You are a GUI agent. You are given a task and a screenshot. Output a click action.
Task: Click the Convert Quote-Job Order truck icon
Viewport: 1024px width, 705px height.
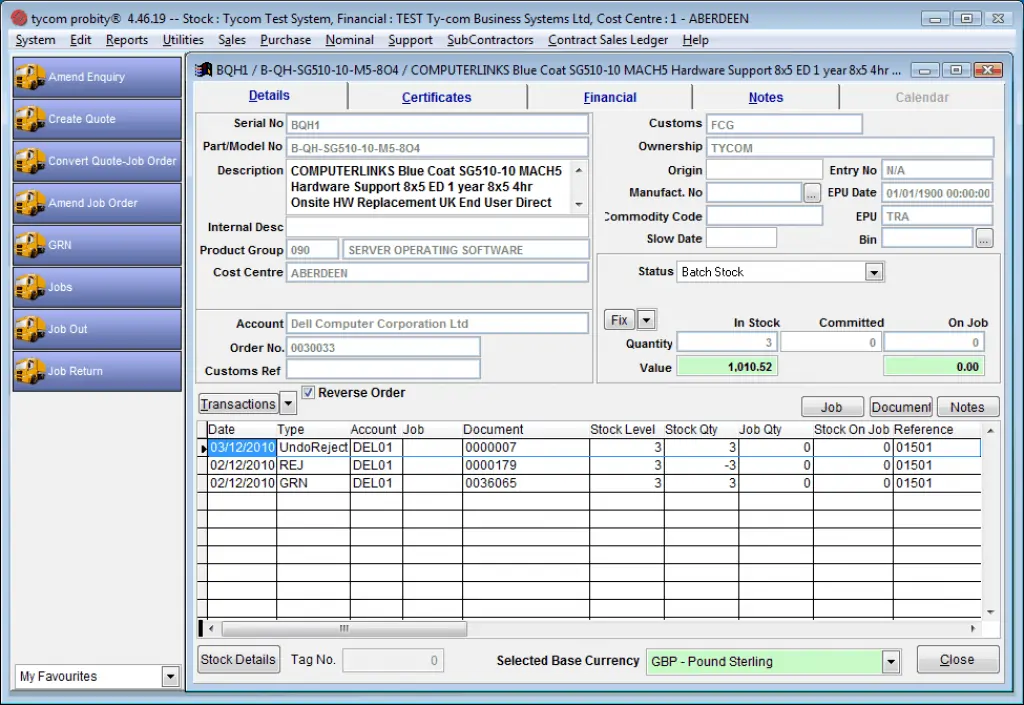tap(30, 161)
